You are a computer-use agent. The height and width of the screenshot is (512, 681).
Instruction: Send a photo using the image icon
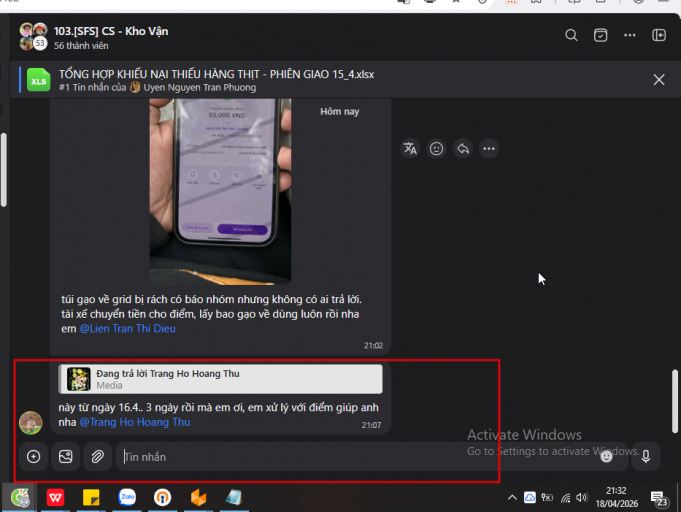(x=66, y=456)
